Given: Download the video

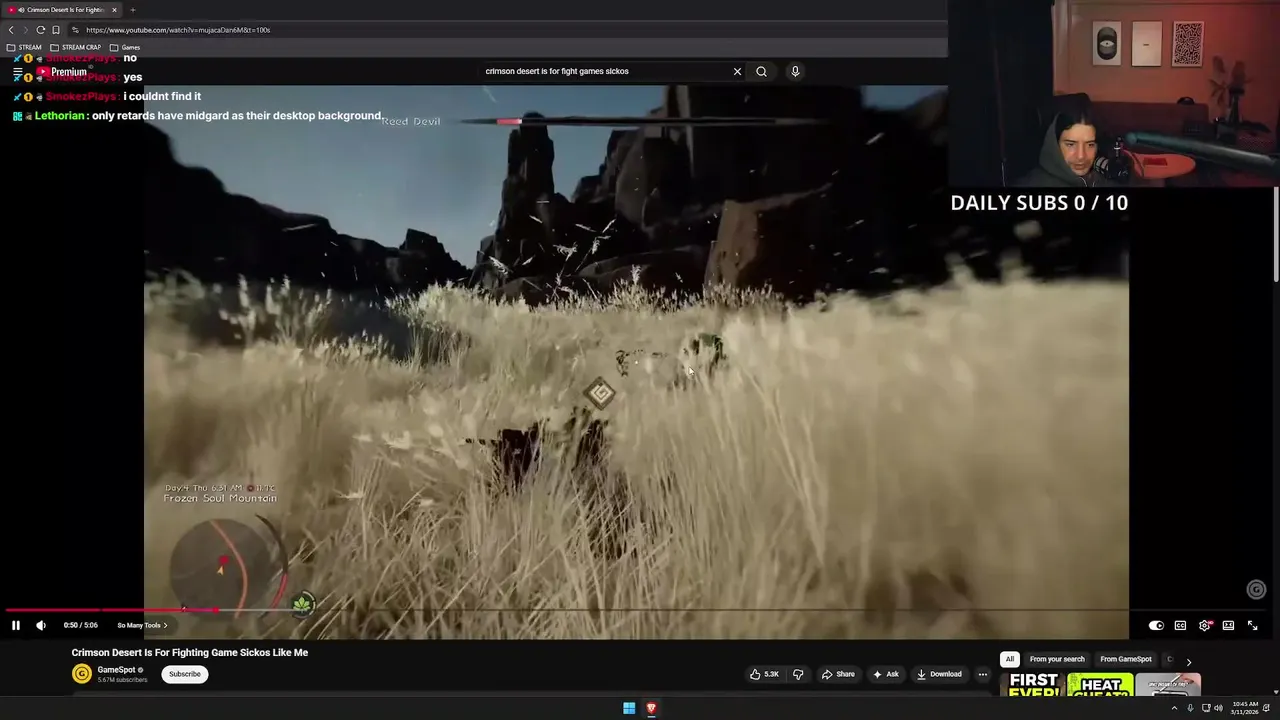Looking at the screenshot, I should [x=939, y=674].
